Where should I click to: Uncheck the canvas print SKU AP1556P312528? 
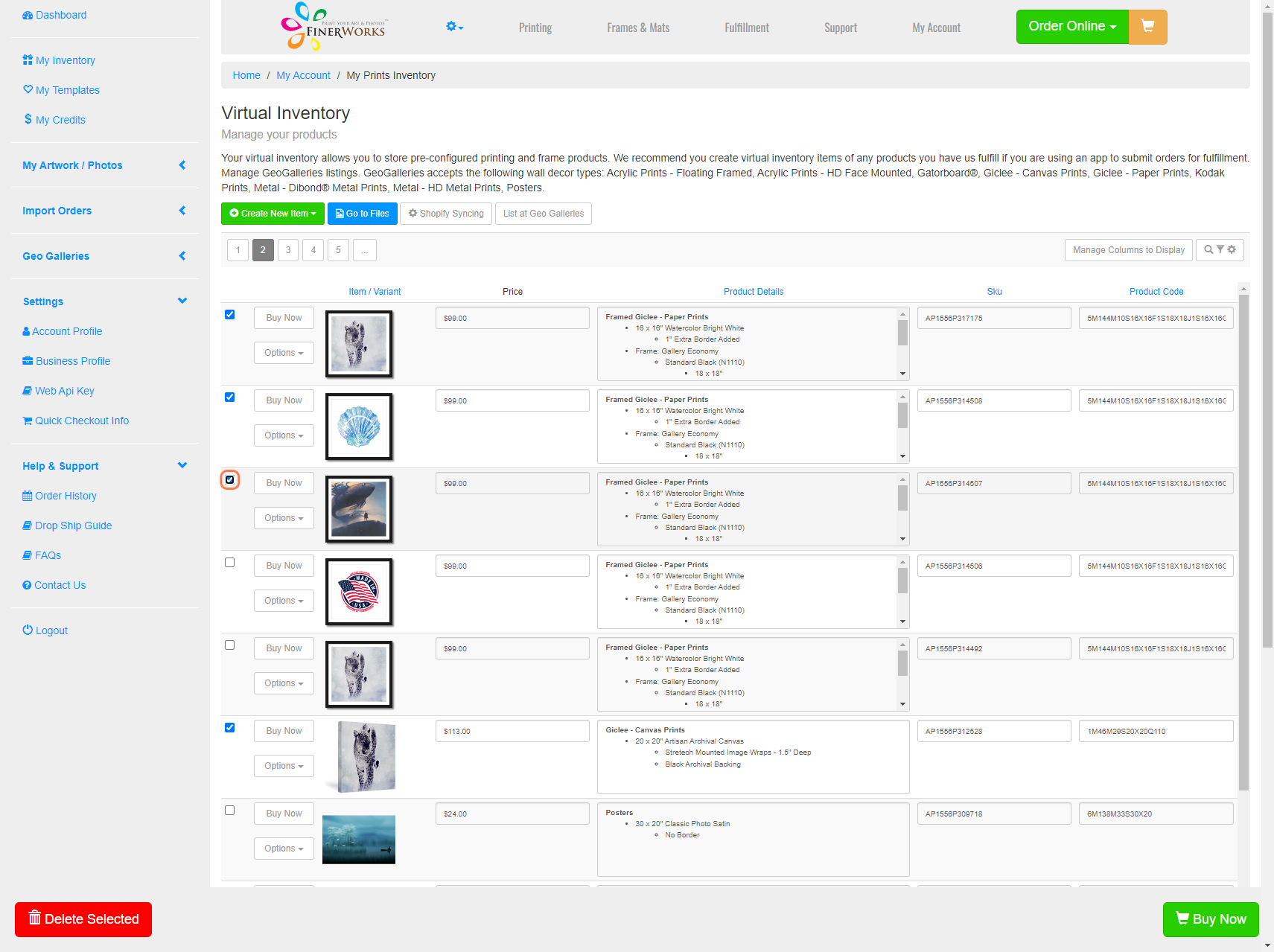[x=229, y=728]
